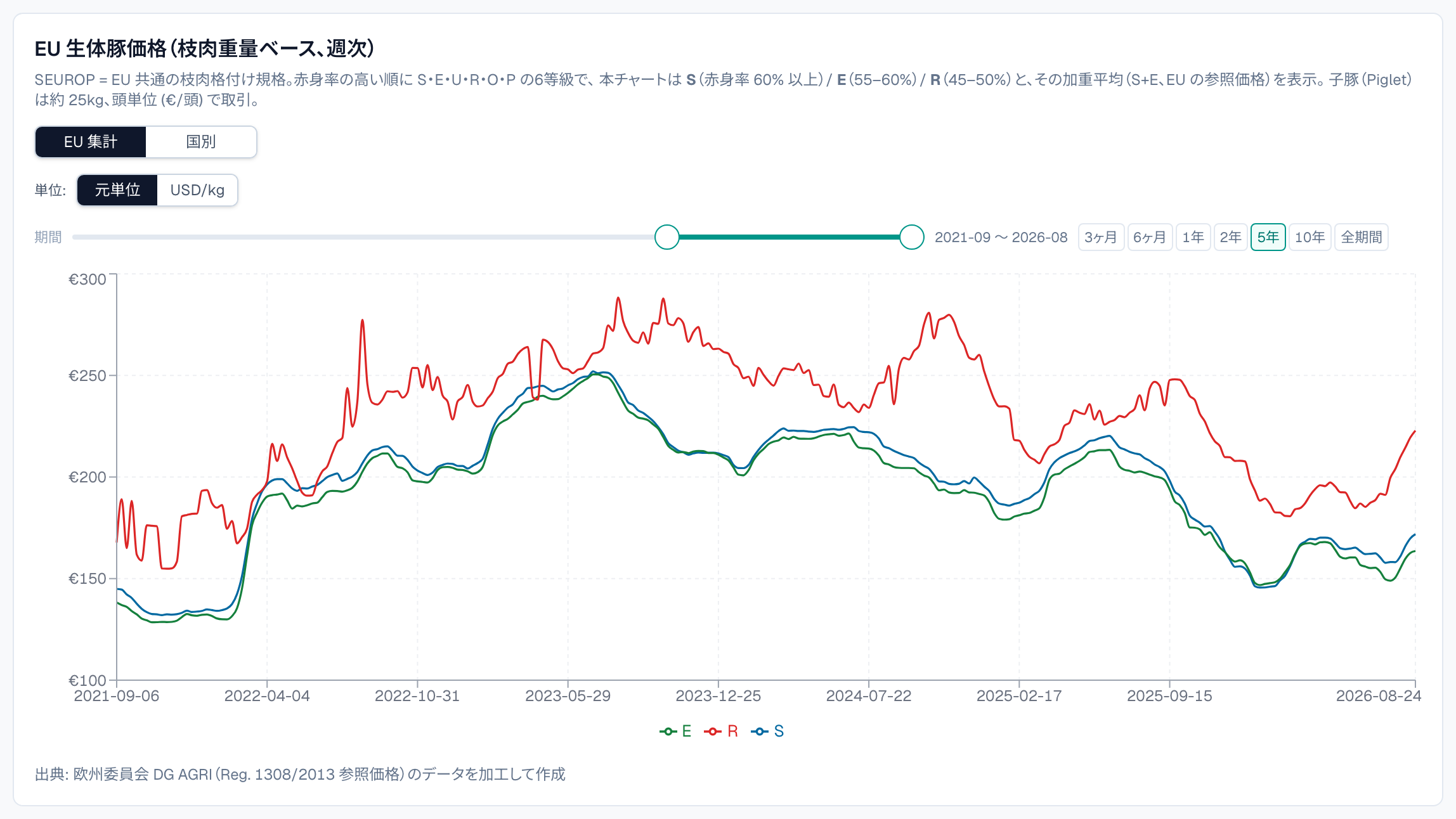
Task: Switch units to USD/kg
Action: (x=197, y=190)
